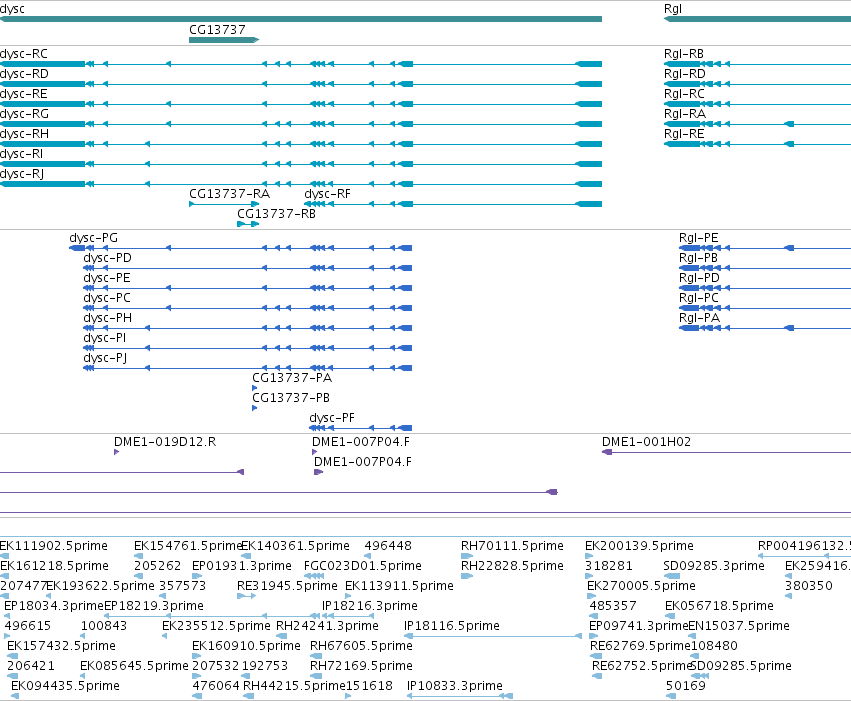Click the dysc-RF transcript label
This screenshot has height=701, width=851.
pos(327,194)
